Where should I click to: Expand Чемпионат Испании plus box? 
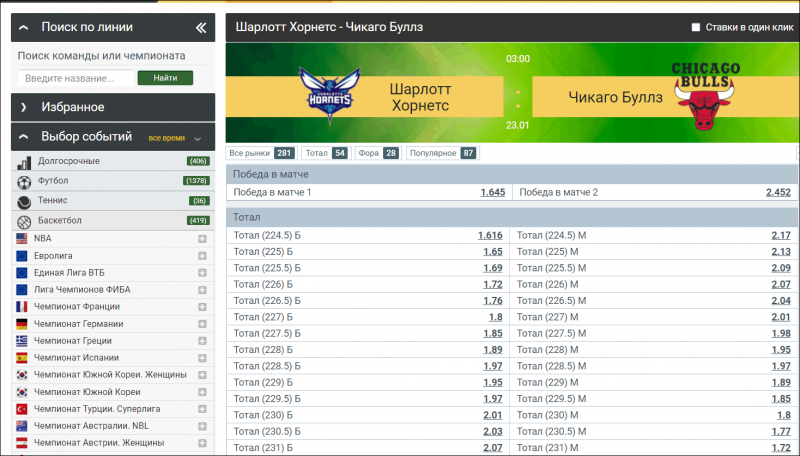point(203,358)
